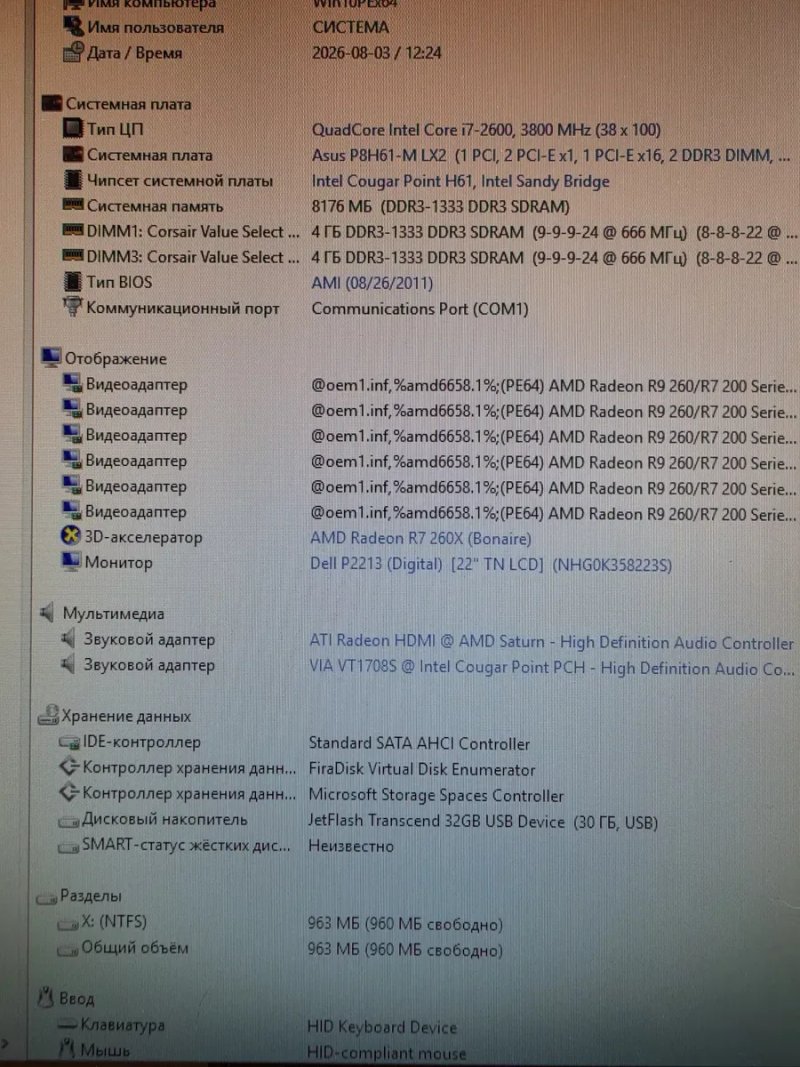Open the Asus P8H61-M LX2 motherboard link

tap(551, 155)
